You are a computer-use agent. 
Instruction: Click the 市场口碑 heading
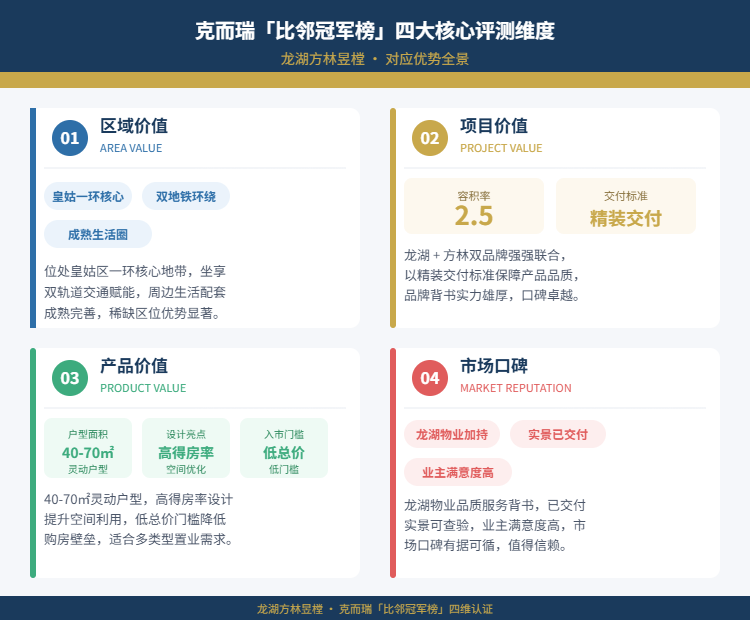click(494, 366)
